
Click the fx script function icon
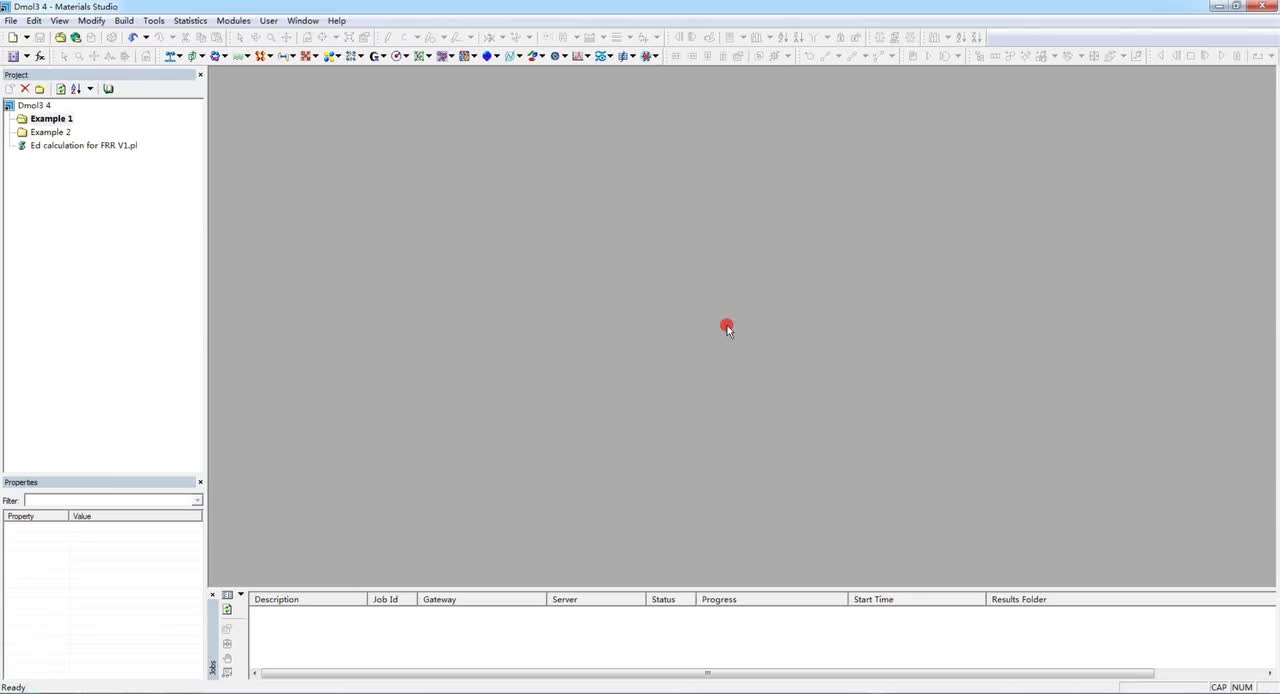[x=40, y=56]
